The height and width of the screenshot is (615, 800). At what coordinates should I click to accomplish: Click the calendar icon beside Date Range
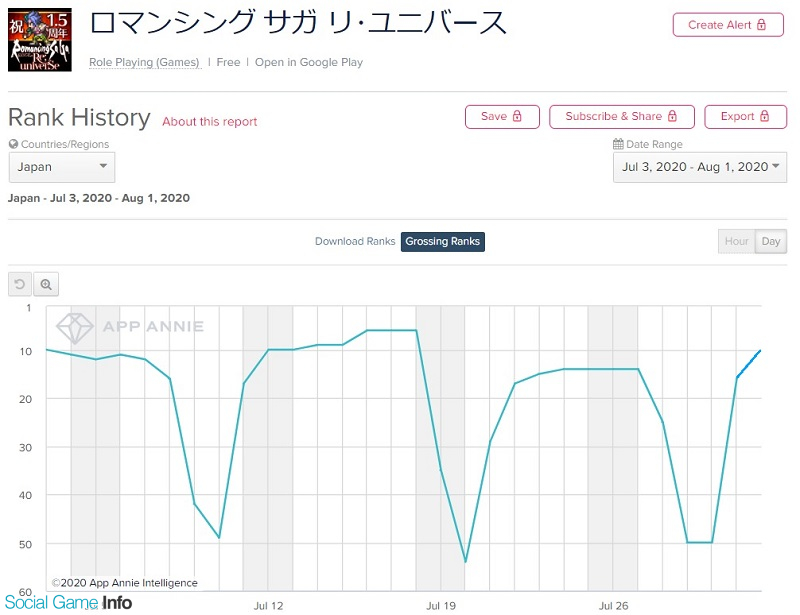(x=618, y=144)
